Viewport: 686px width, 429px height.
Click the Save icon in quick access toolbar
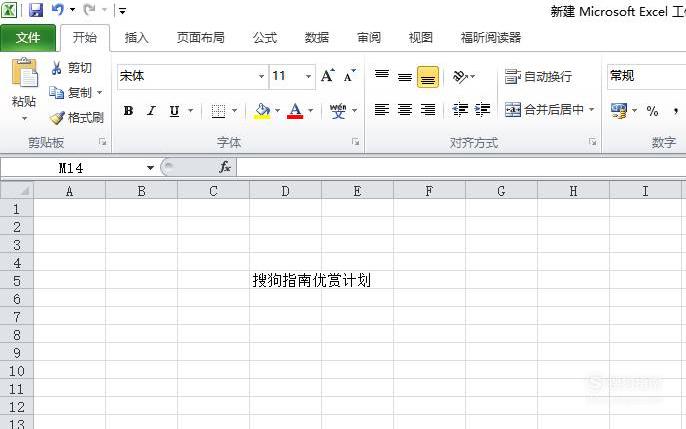click(36, 10)
